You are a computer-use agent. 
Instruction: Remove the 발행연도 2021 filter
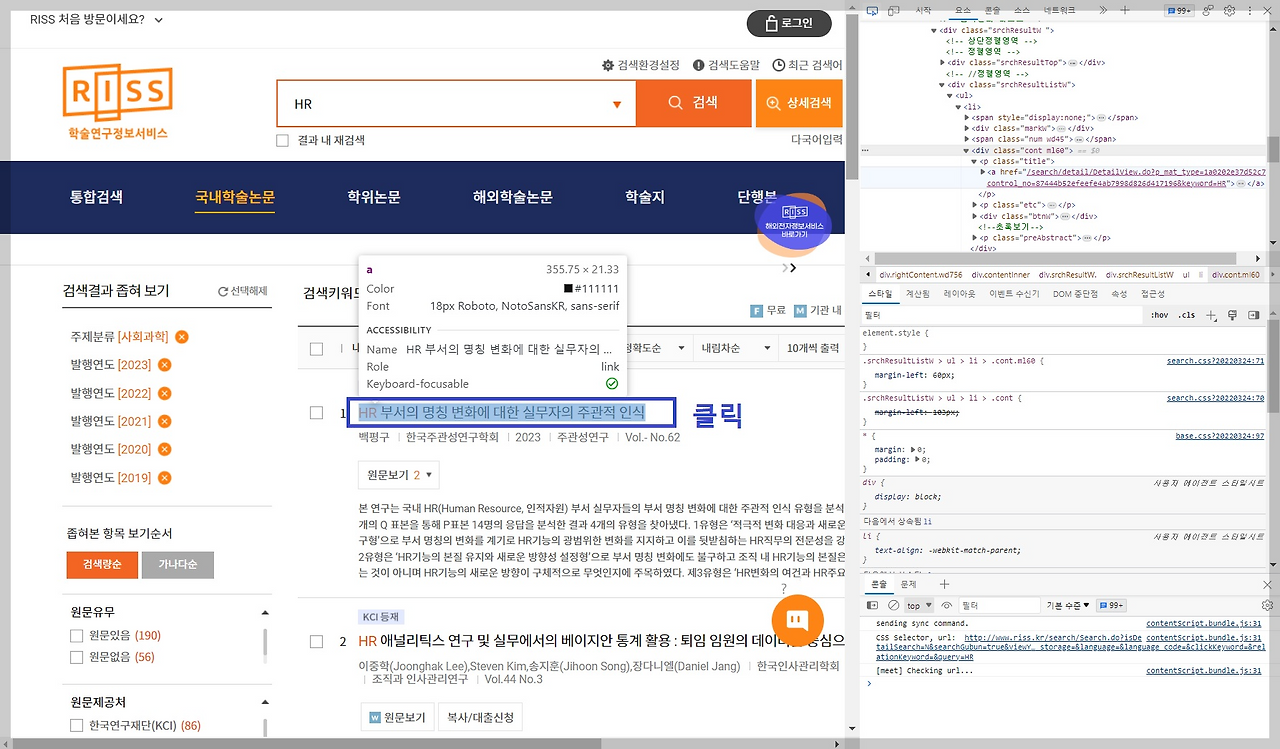point(165,421)
